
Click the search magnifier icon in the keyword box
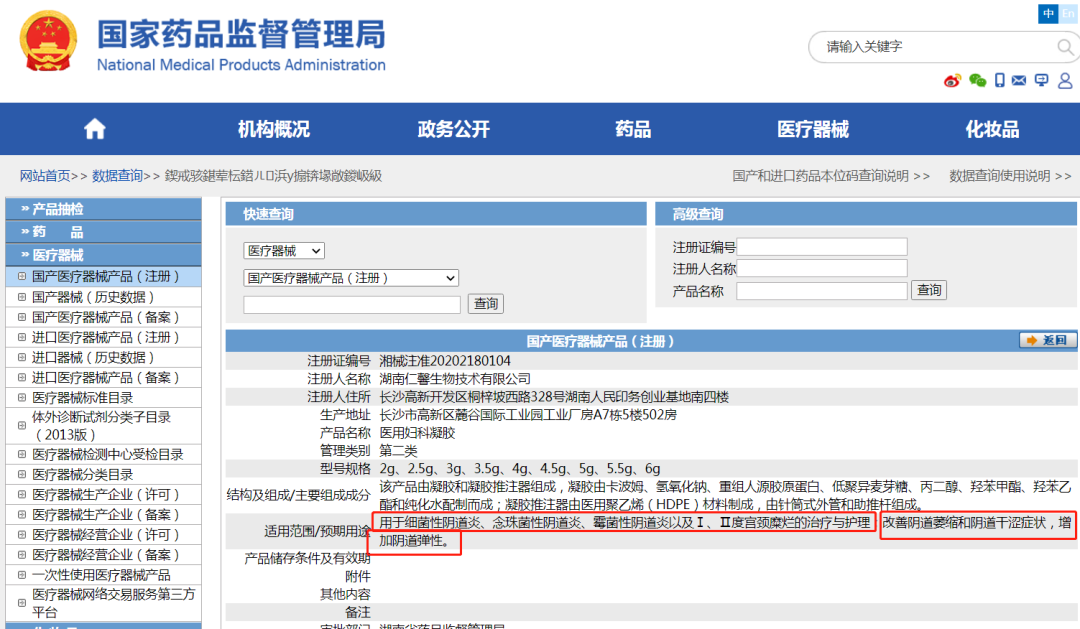[x=1064, y=46]
